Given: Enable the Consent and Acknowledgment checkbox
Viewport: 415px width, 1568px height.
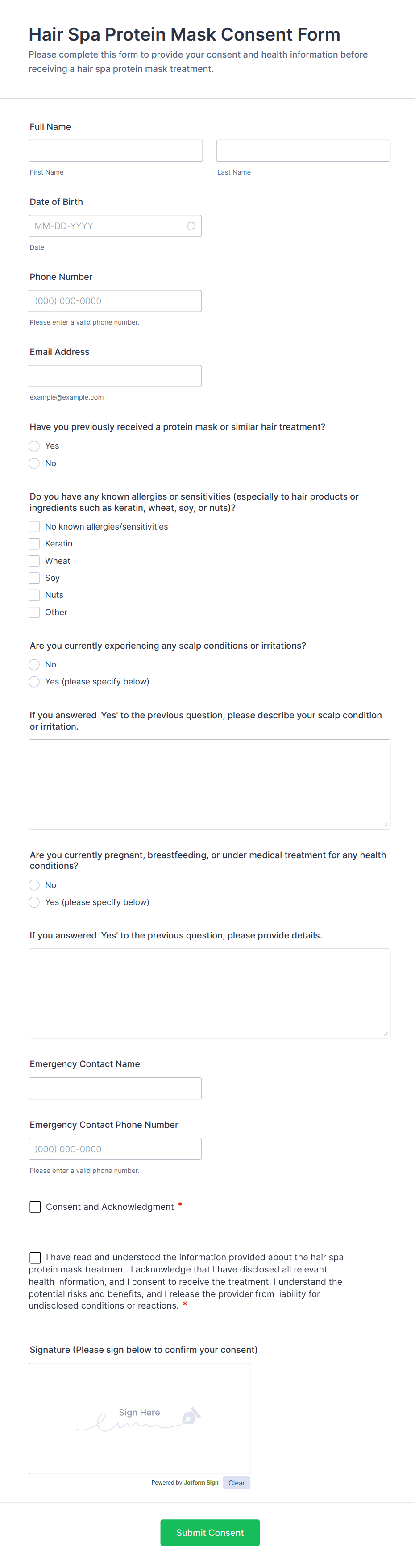Looking at the screenshot, I should click(35, 1206).
